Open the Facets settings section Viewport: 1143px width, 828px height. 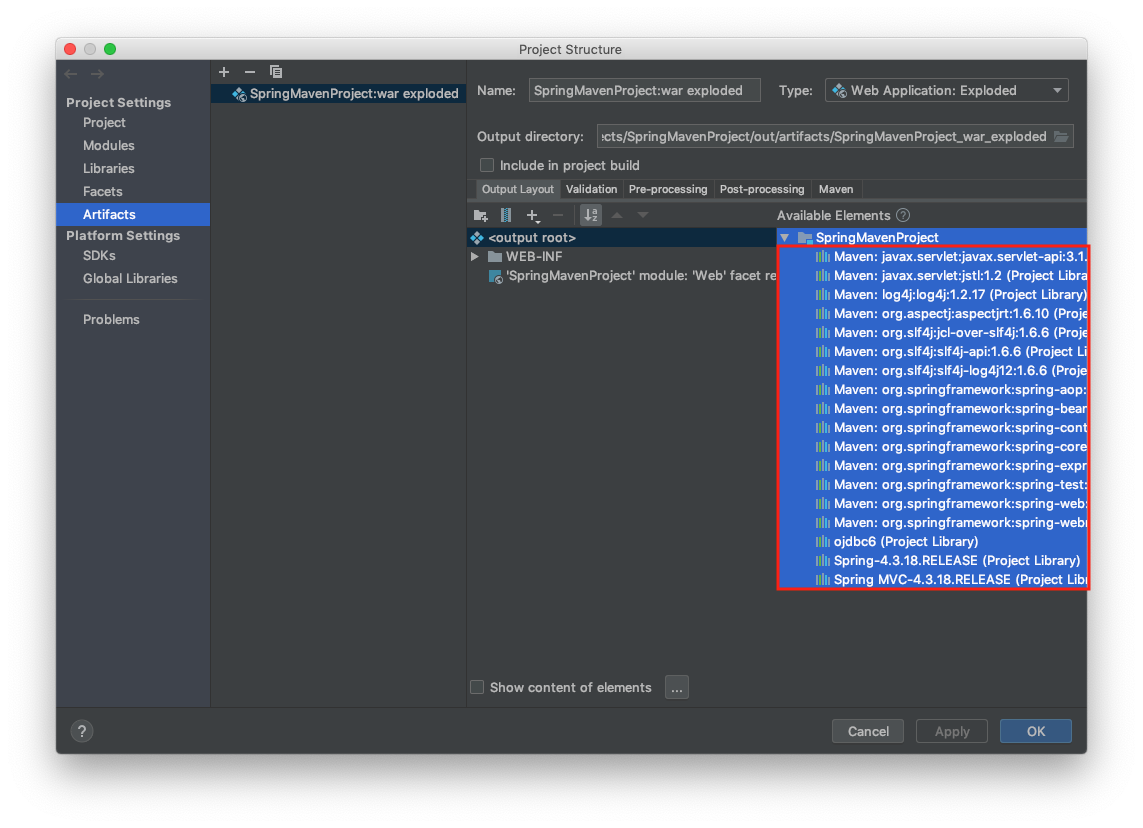[103, 192]
